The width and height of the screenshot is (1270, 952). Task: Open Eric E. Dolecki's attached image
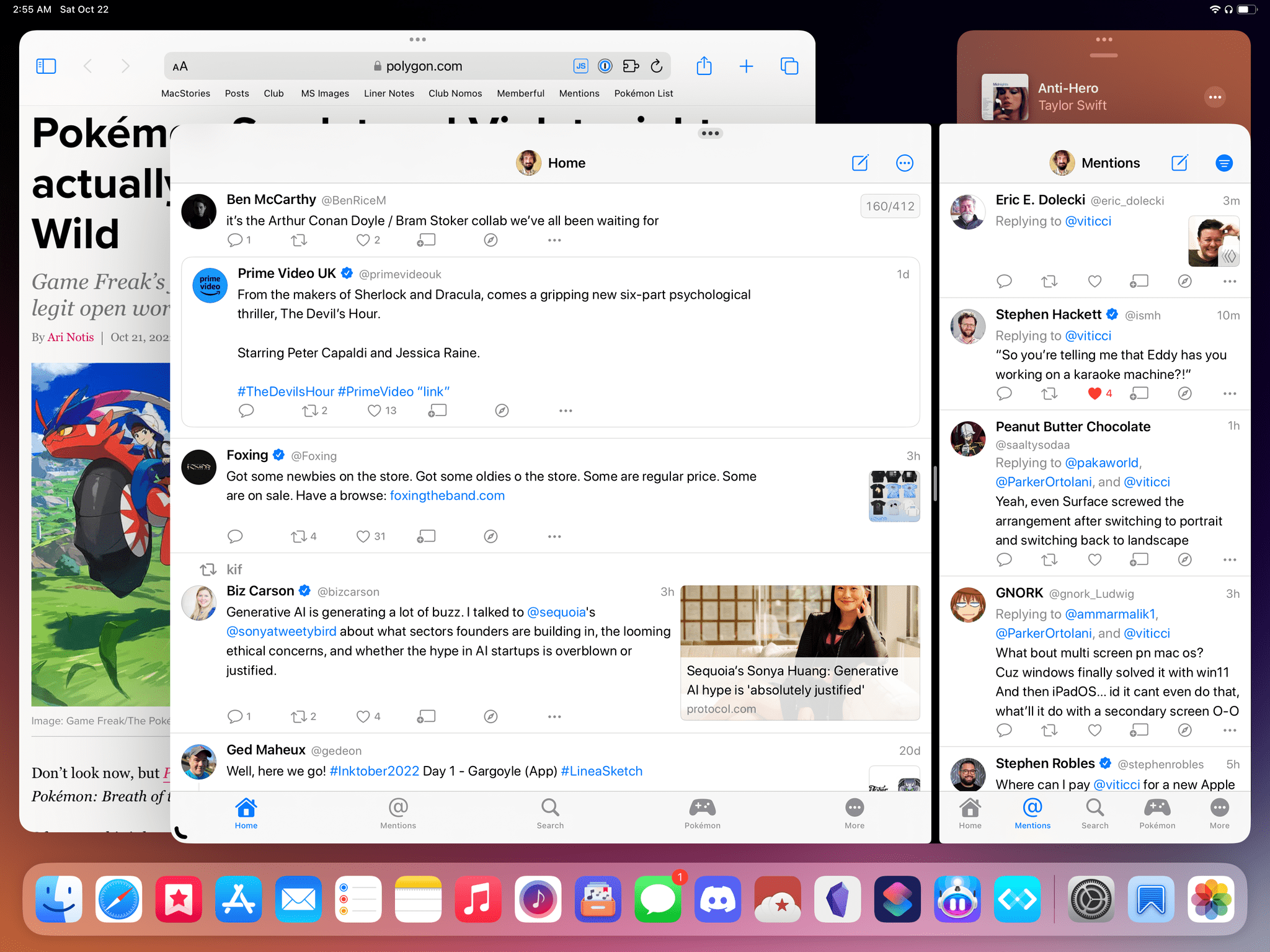pyautogui.click(x=1214, y=241)
